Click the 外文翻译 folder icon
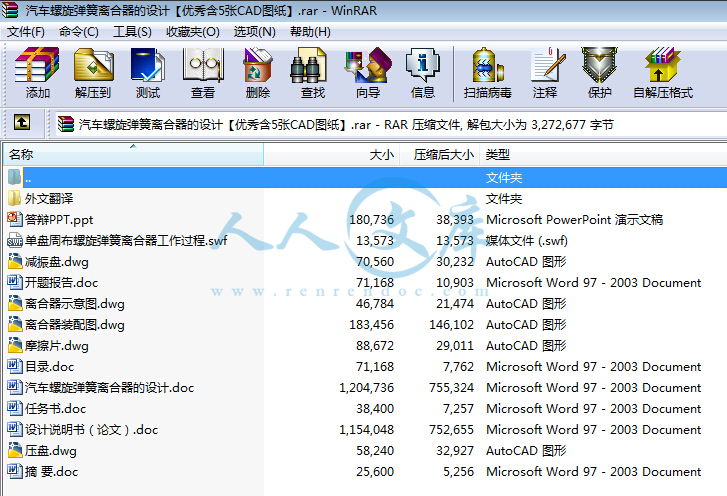 pyautogui.click(x=14, y=198)
